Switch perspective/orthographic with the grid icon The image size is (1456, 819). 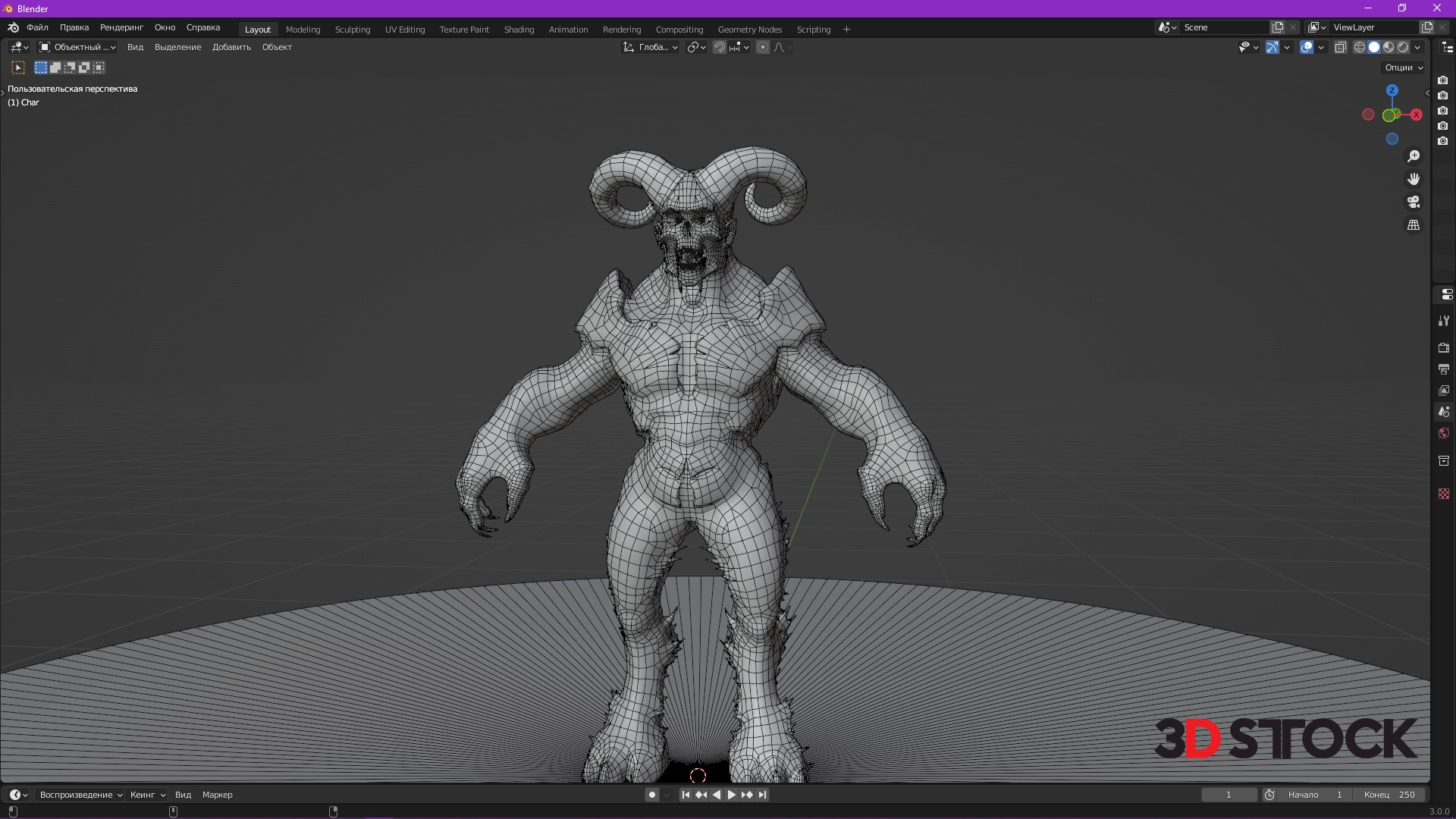pos(1414,225)
